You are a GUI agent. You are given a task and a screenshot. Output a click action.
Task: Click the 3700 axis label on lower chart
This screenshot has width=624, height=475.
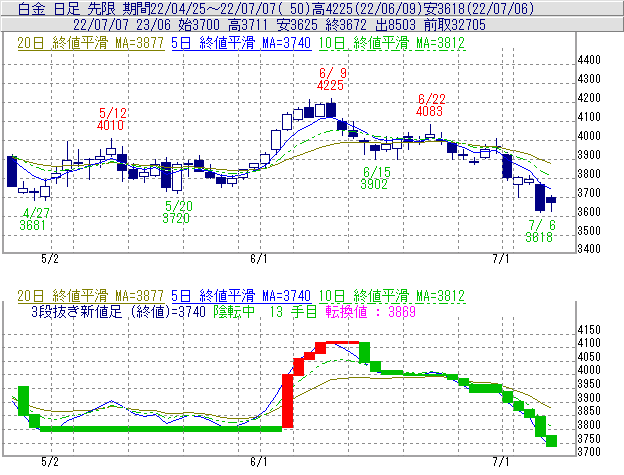pos(589,452)
